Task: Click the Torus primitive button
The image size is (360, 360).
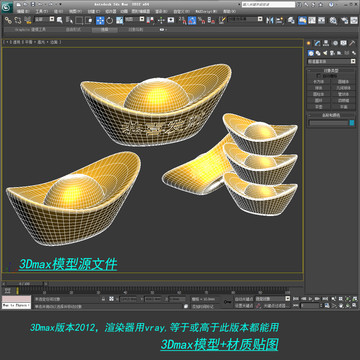Action: tap(319, 100)
